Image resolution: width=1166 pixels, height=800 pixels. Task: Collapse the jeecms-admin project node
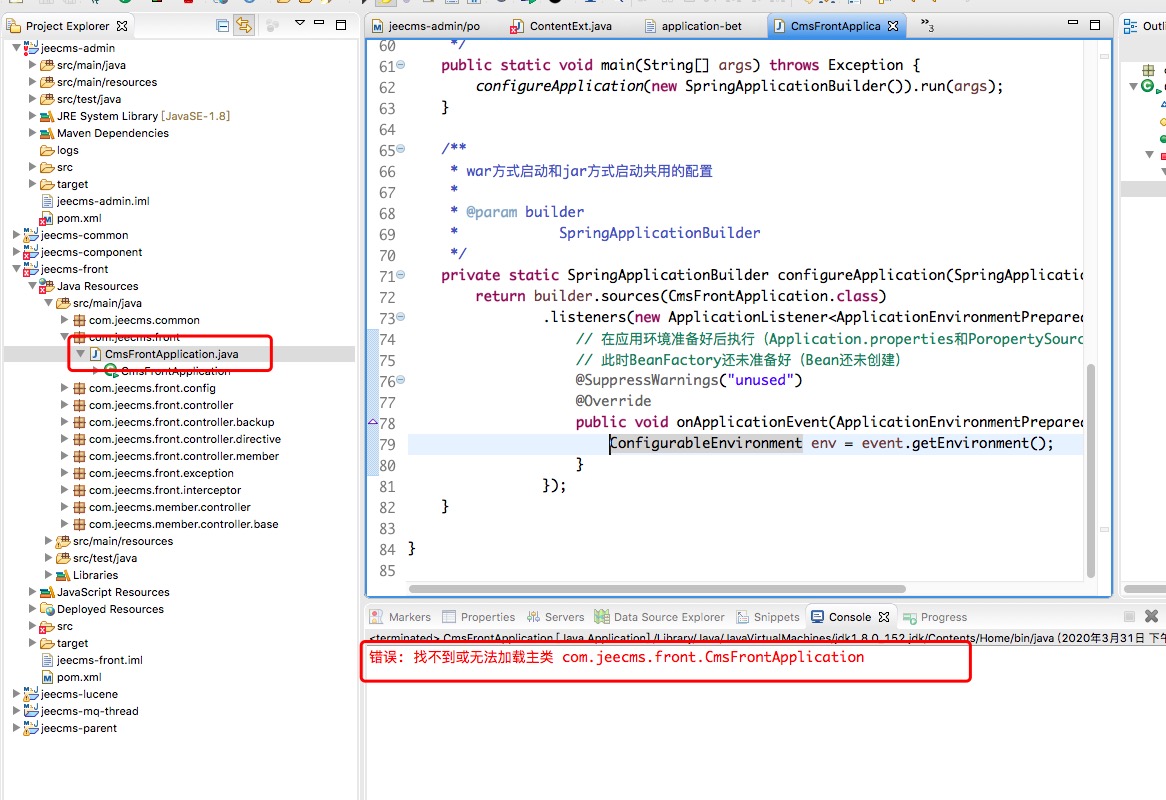(x=17, y=48)
